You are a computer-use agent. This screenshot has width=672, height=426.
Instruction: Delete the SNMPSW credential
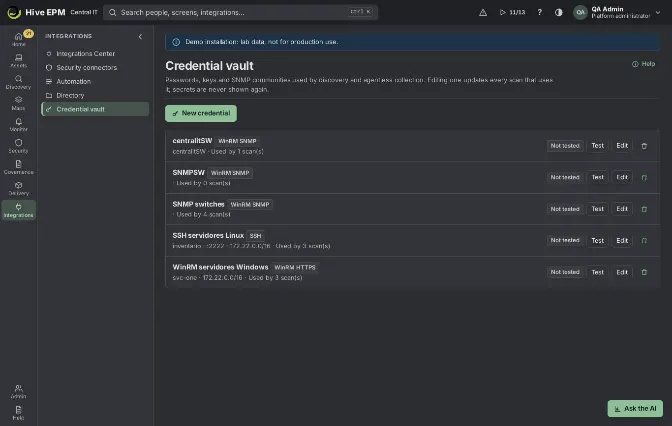point(644,177)
